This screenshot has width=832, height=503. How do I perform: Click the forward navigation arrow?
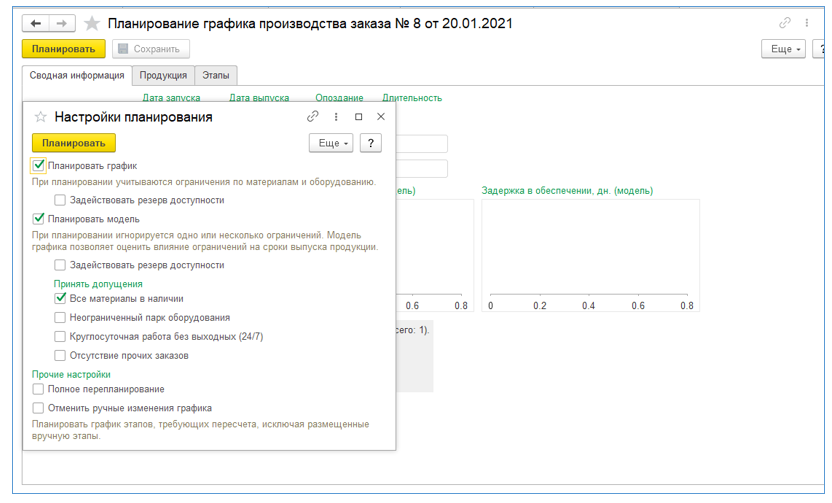61,23
